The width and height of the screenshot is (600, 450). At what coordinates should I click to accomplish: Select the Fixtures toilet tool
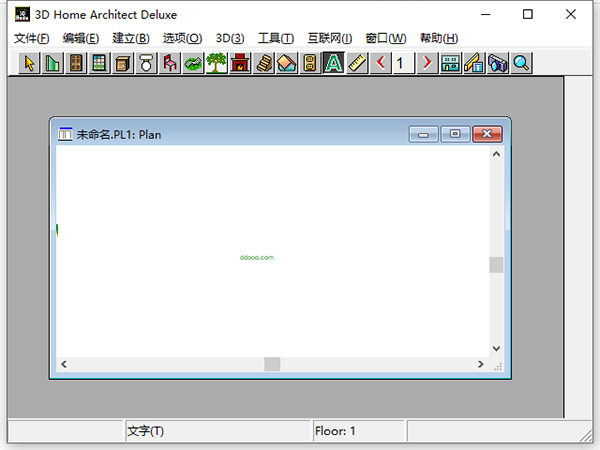point(146,63)
